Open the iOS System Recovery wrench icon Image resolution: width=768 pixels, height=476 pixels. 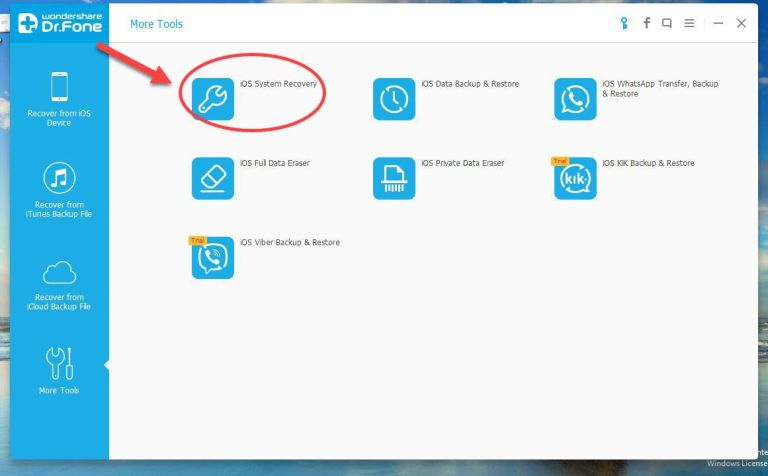213,99
